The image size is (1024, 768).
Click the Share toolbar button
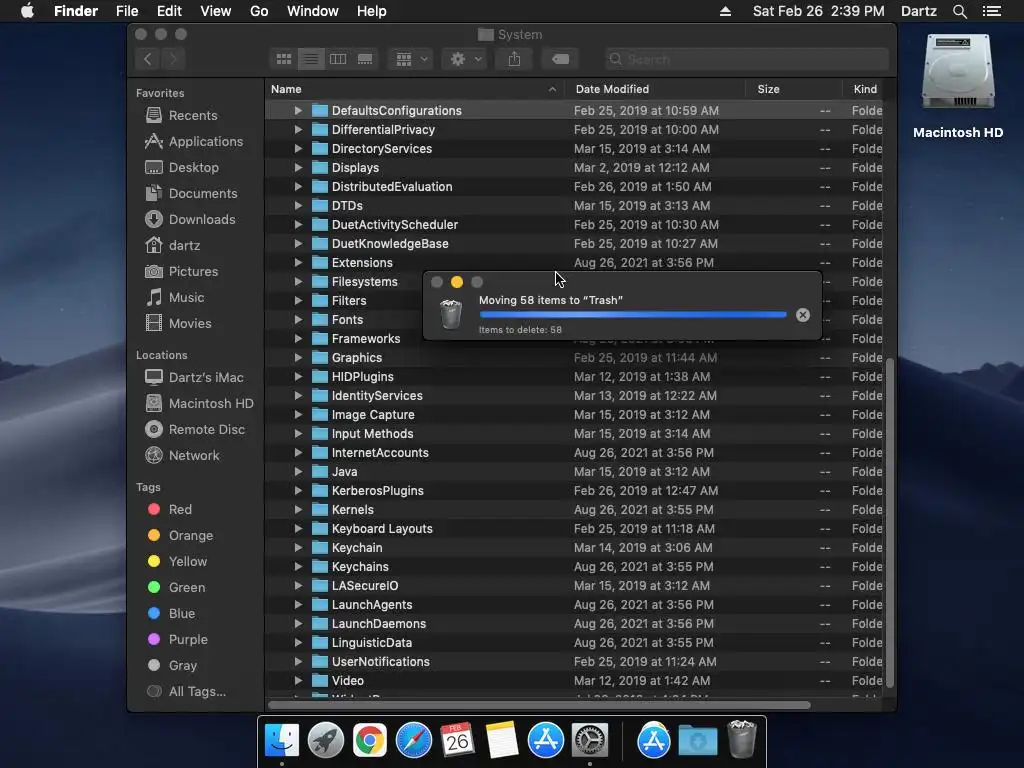[515, 59]
